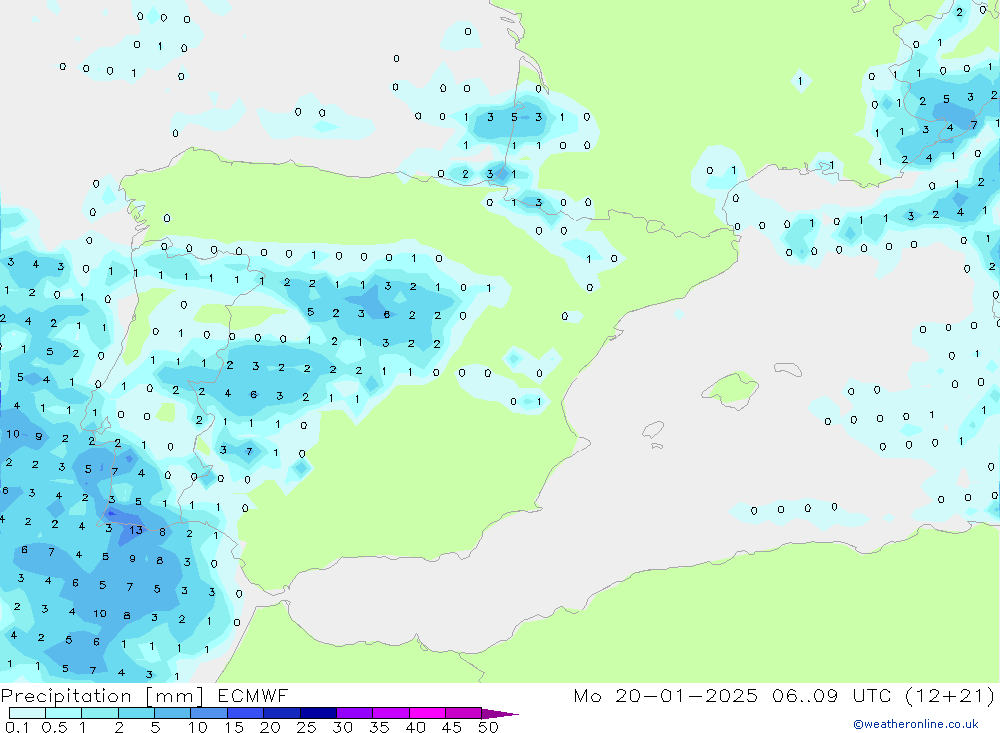
Task: Click the legend arrow tip above 50 mm
Action: click(x=500, y=713)
